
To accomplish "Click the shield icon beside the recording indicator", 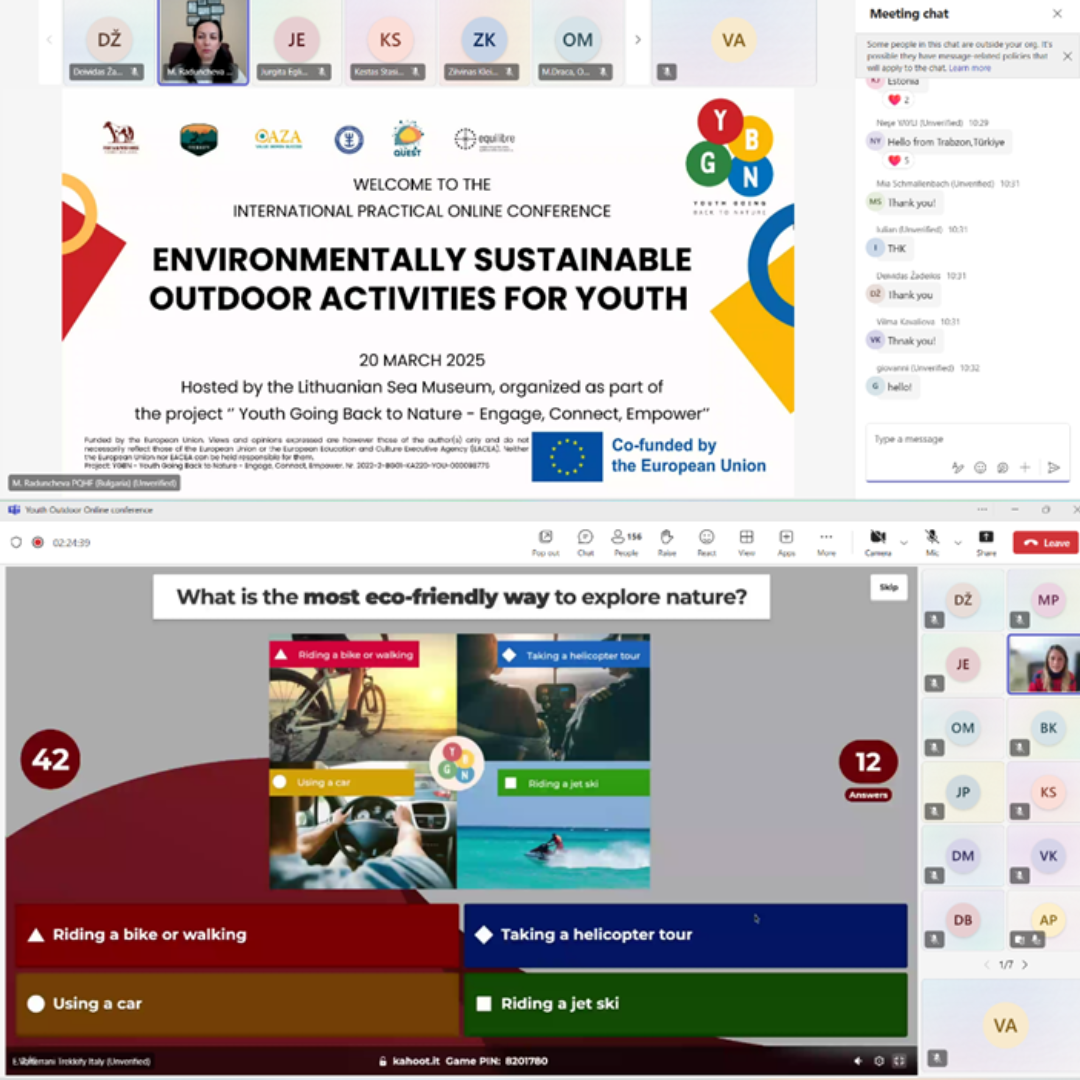I will pos(16,542).
